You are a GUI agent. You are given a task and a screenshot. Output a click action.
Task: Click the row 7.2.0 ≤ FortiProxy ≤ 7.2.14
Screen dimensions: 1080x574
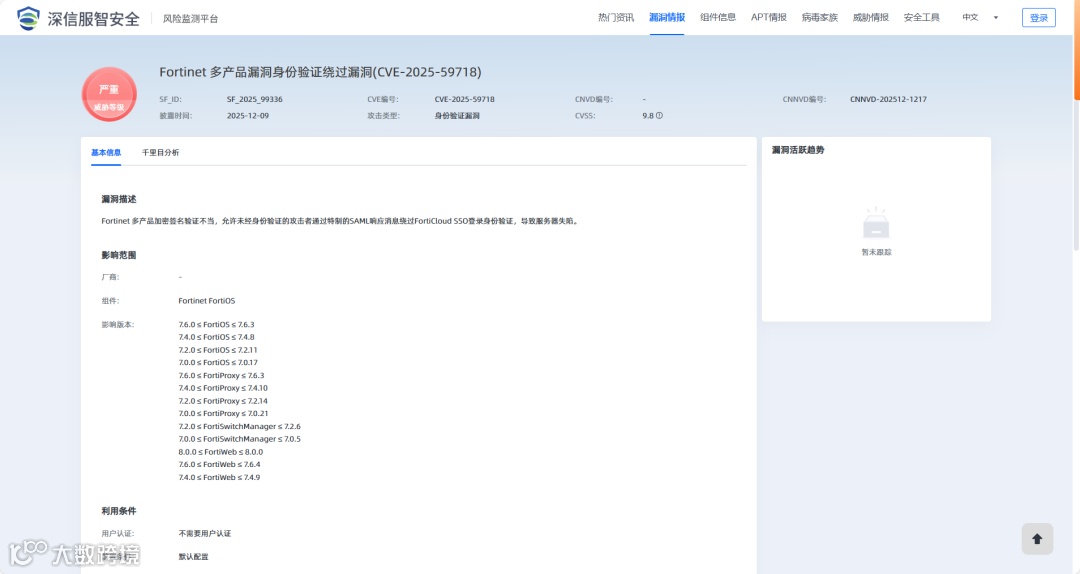pyautogui.click(x=223, y=401)
